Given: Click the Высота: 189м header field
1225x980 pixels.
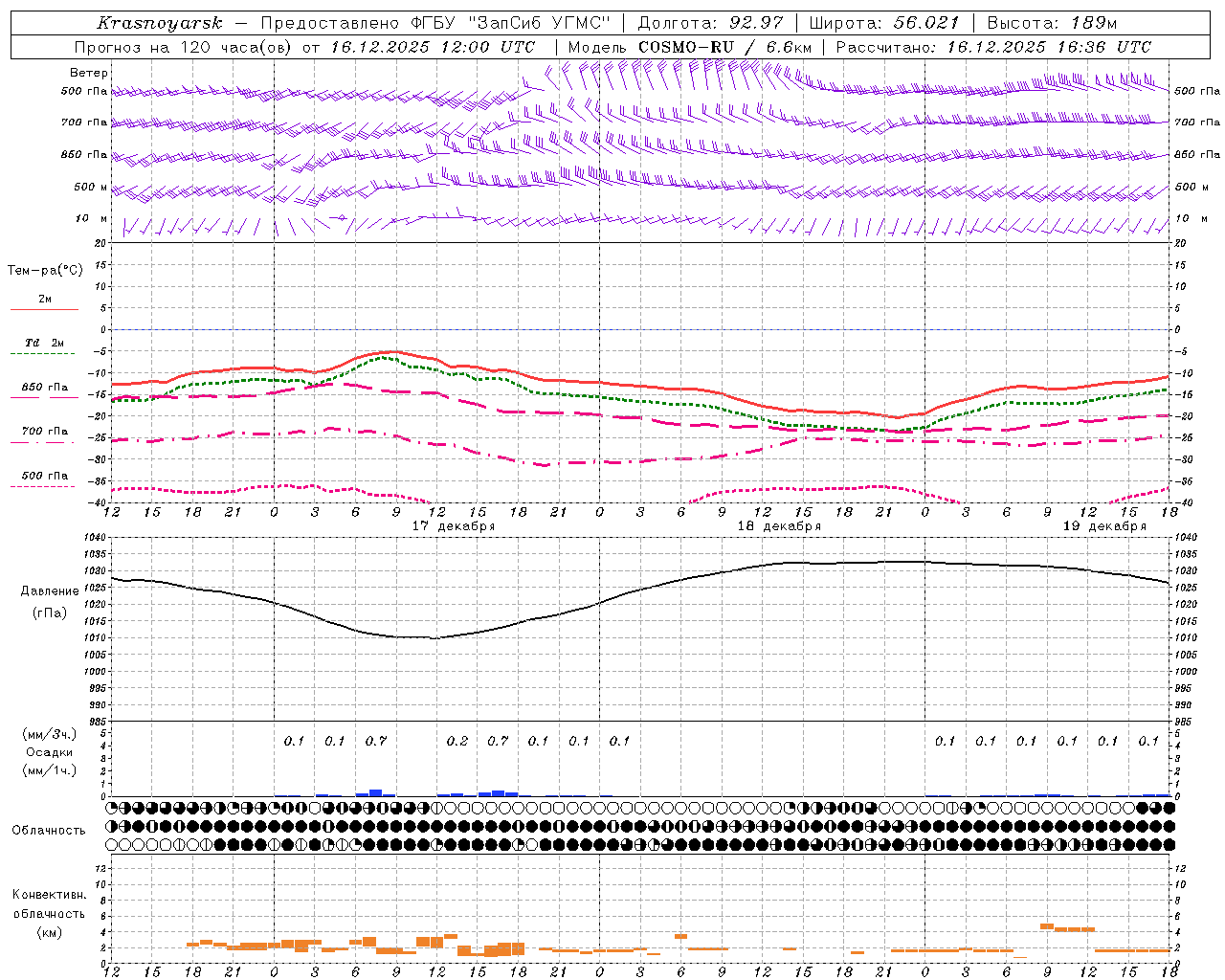Looking at the screenshot, I should click(1052, 23).
